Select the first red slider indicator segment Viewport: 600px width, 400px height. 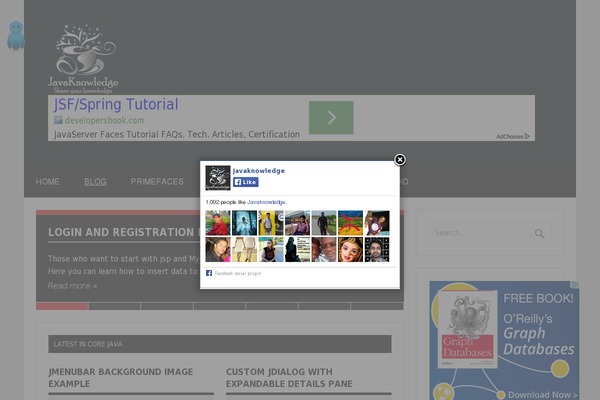[x=62, y=306]
